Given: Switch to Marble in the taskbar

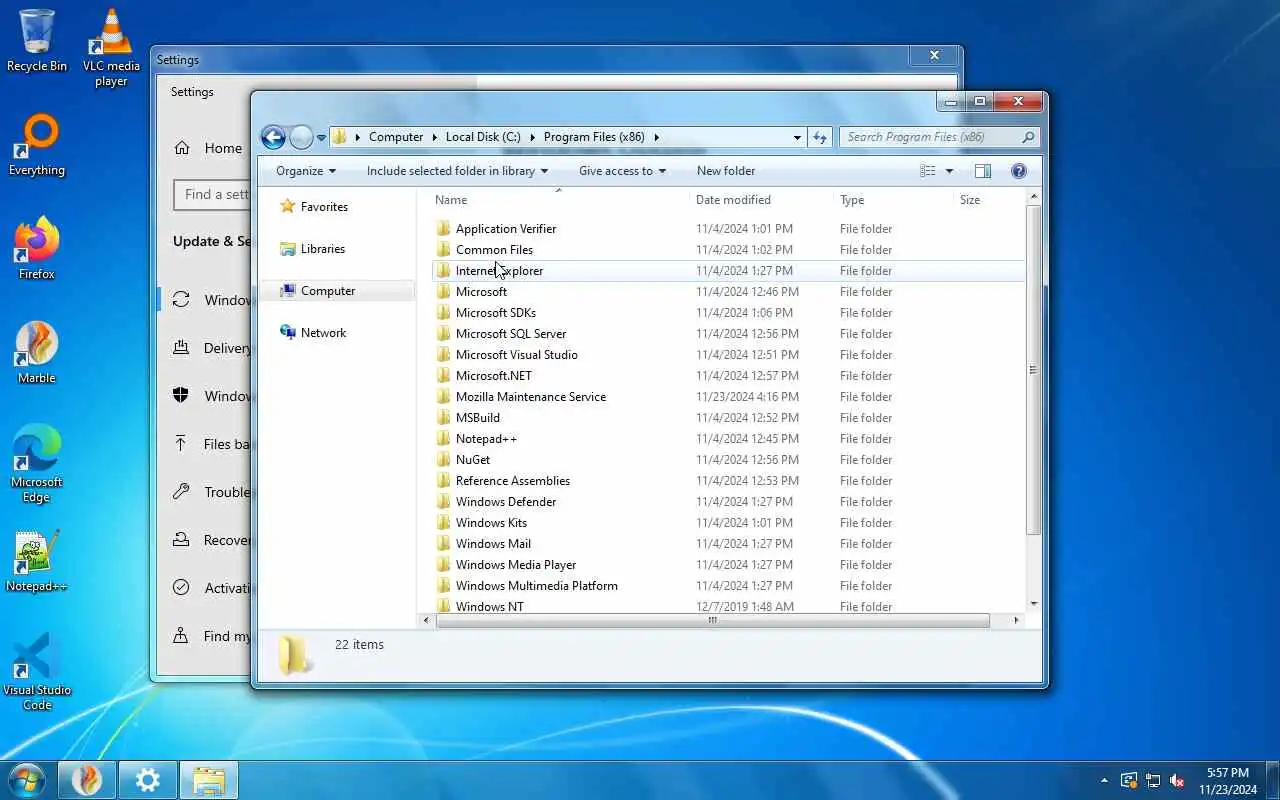Looking at the screenshot, I should click(87, 780).
